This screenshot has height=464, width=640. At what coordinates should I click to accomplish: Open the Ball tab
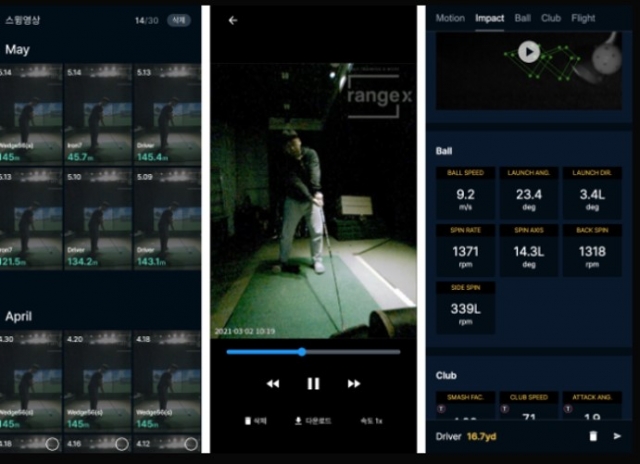click(x=522, y=18)
